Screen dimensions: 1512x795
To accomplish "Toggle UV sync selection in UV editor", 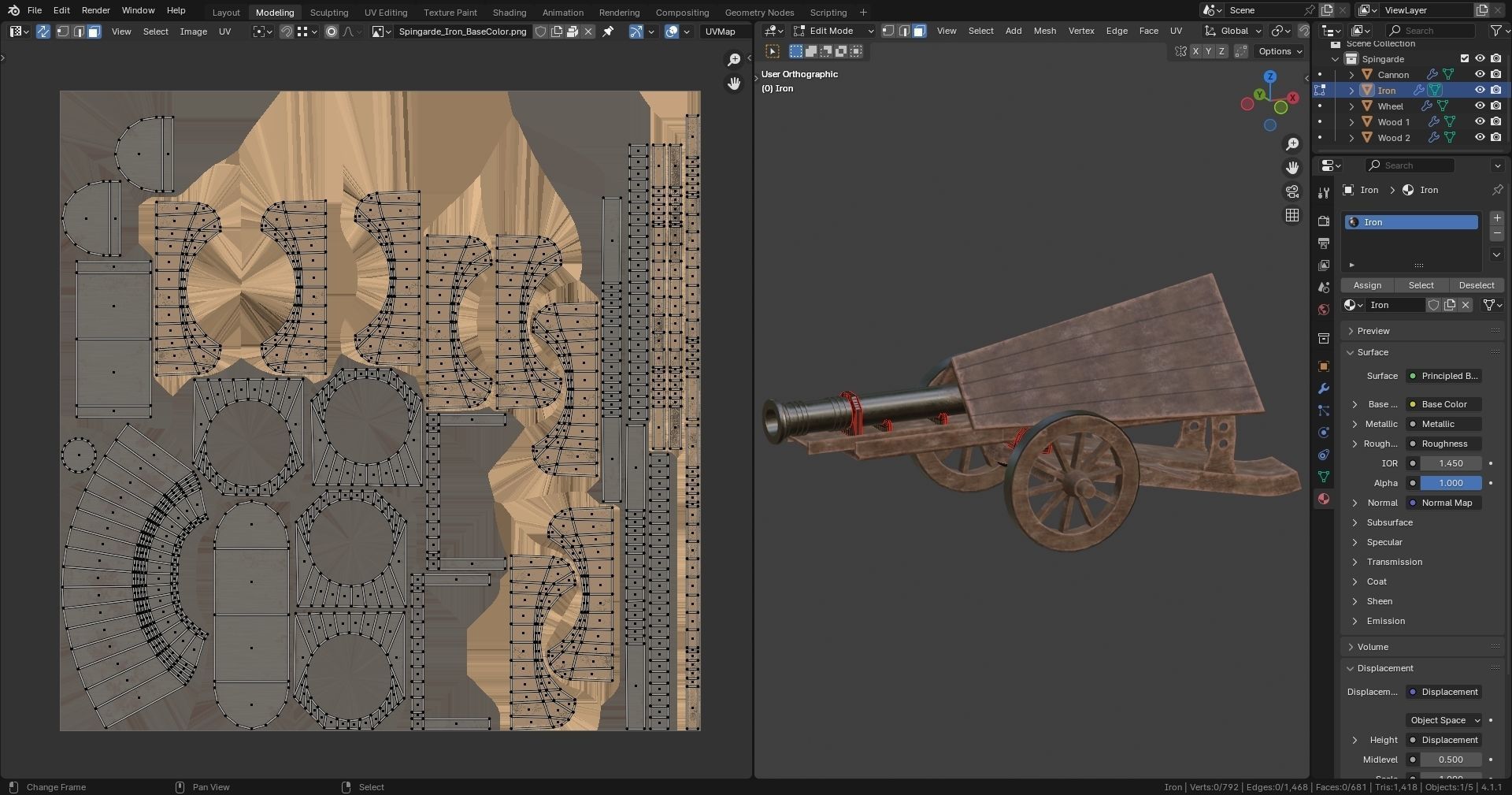I will click(43, 32).
